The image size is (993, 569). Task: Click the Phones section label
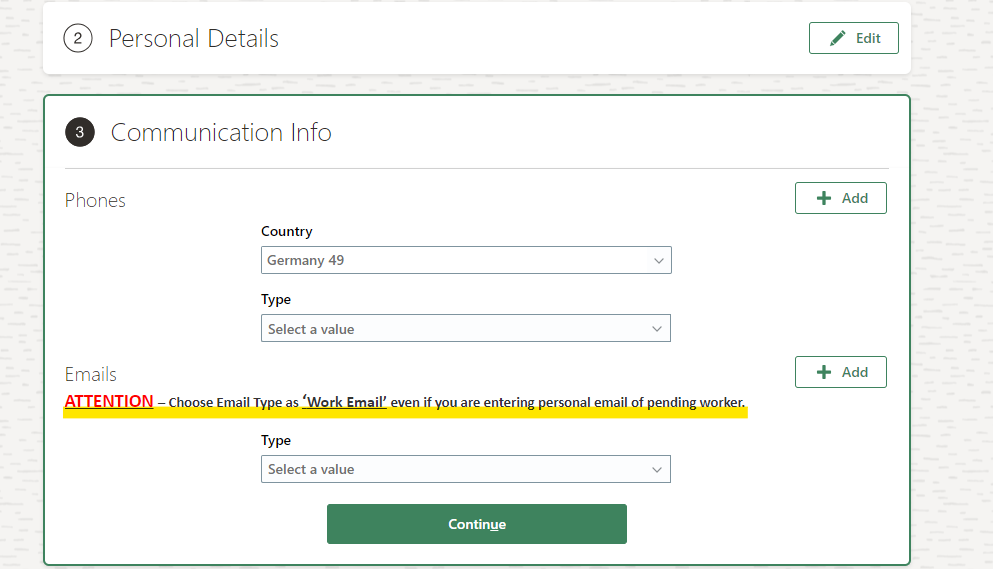point(95,200)
